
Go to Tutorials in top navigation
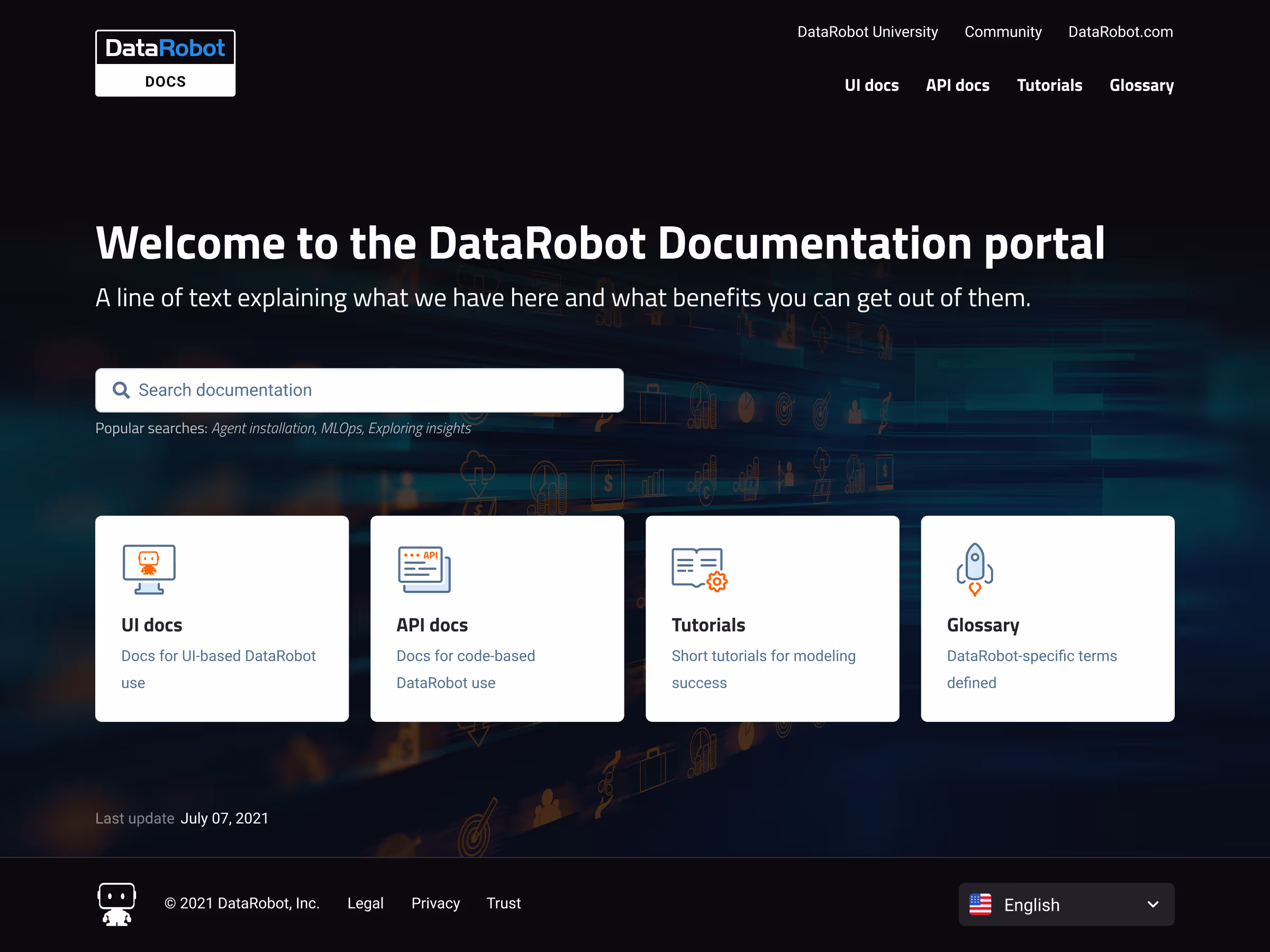[x=1049, y=86]
